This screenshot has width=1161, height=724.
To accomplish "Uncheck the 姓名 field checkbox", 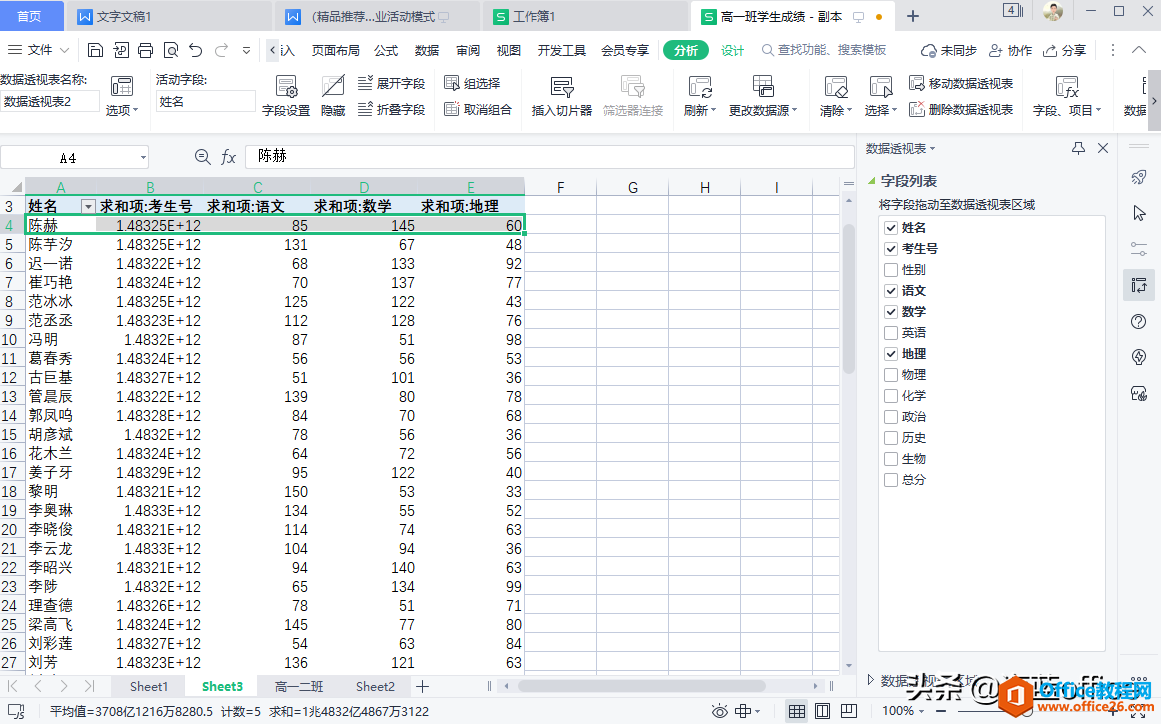I will pyautogui.click(x=891, y=228).
